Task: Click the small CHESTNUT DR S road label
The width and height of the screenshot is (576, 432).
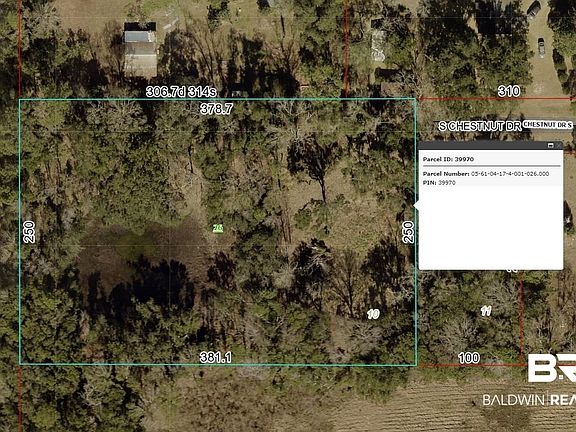Action: pos(547,125)
